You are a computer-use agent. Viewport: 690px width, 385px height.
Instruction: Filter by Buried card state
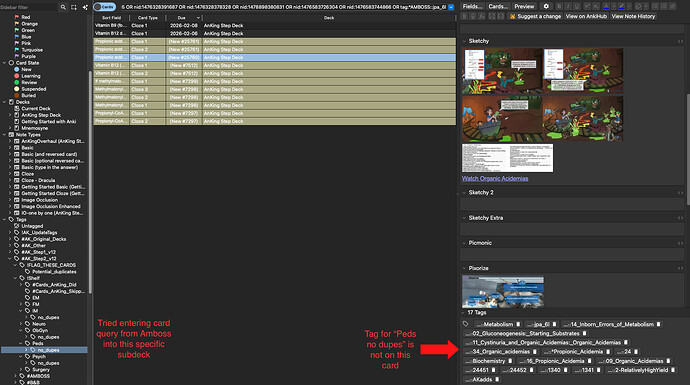(29, 95)
